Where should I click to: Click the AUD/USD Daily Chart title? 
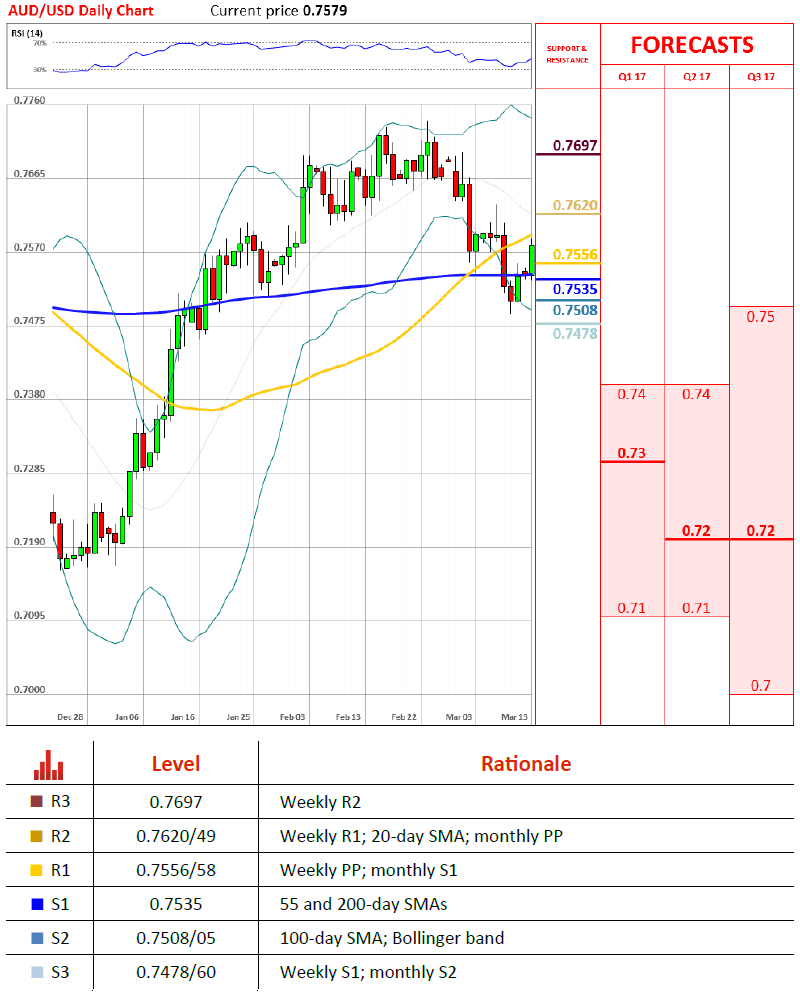click(x=91, y=10)
